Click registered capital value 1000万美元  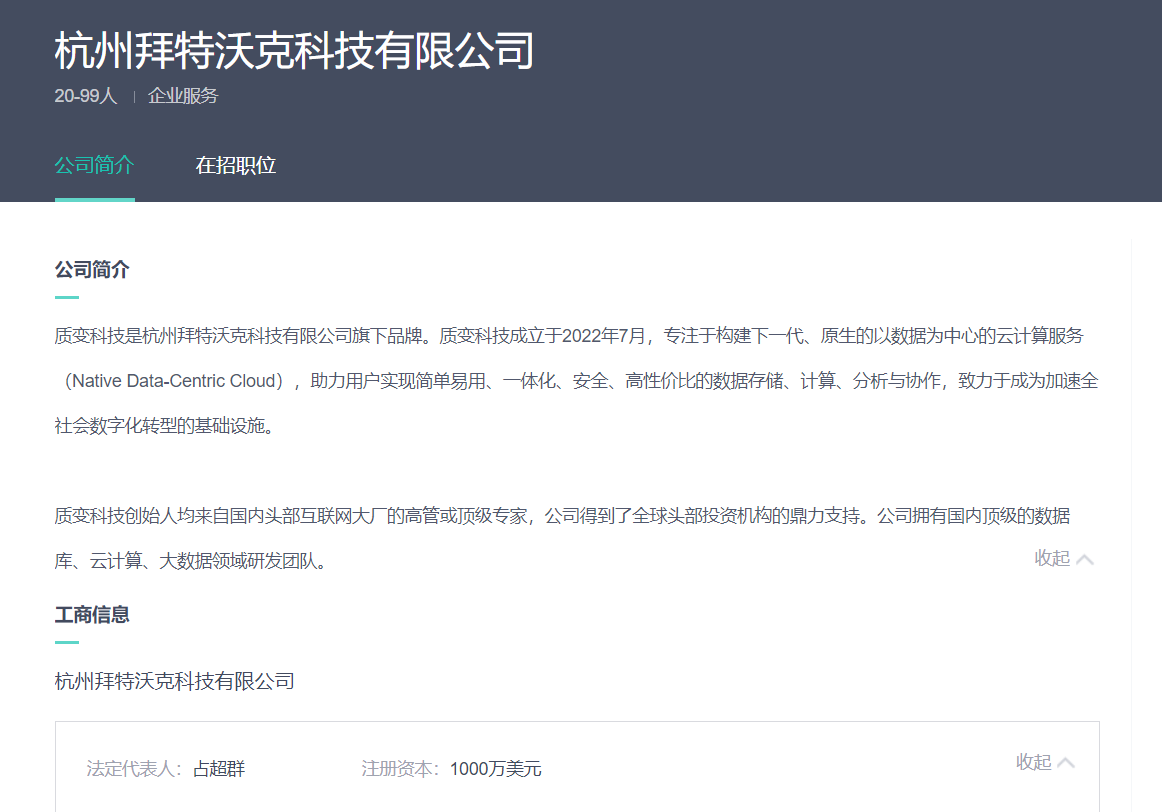(x=496, y=769)
